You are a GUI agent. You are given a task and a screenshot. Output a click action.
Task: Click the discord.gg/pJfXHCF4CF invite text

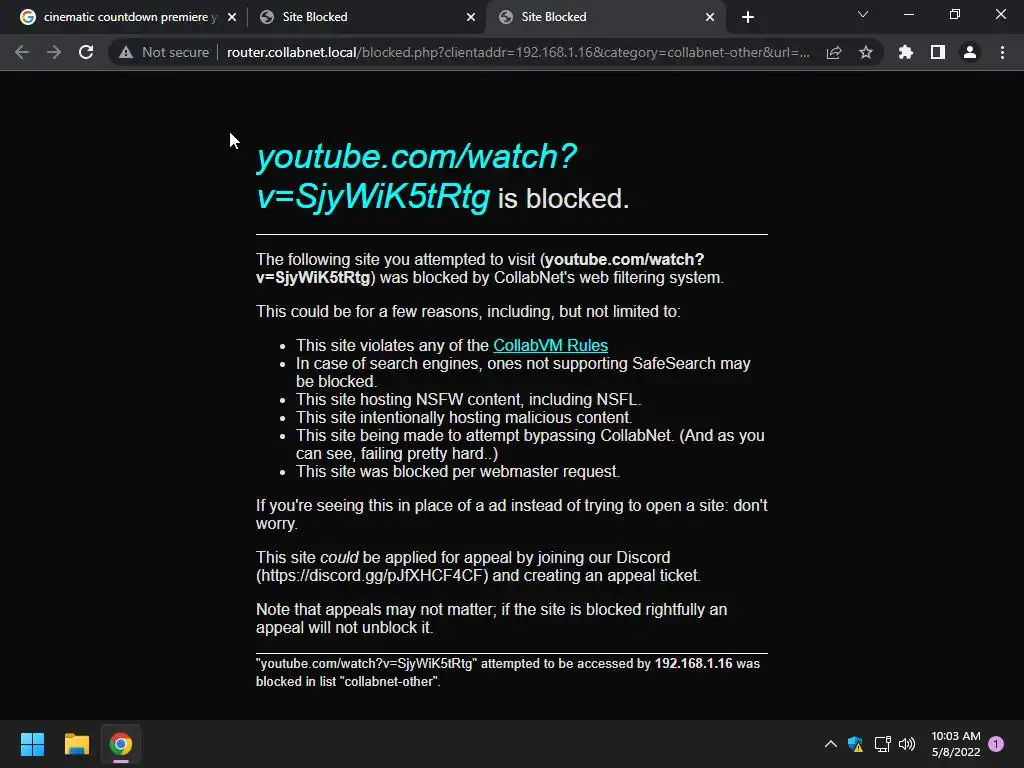(x=372, y=575)
